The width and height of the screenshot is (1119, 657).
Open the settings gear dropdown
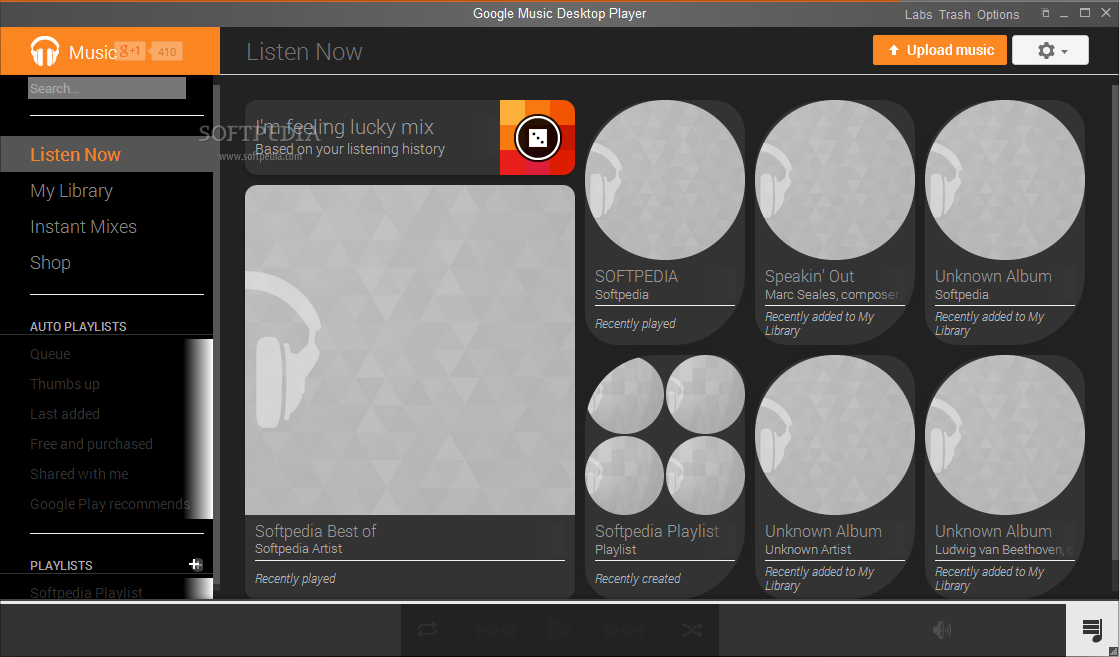pyautogui.click(x=1050, y=51)
